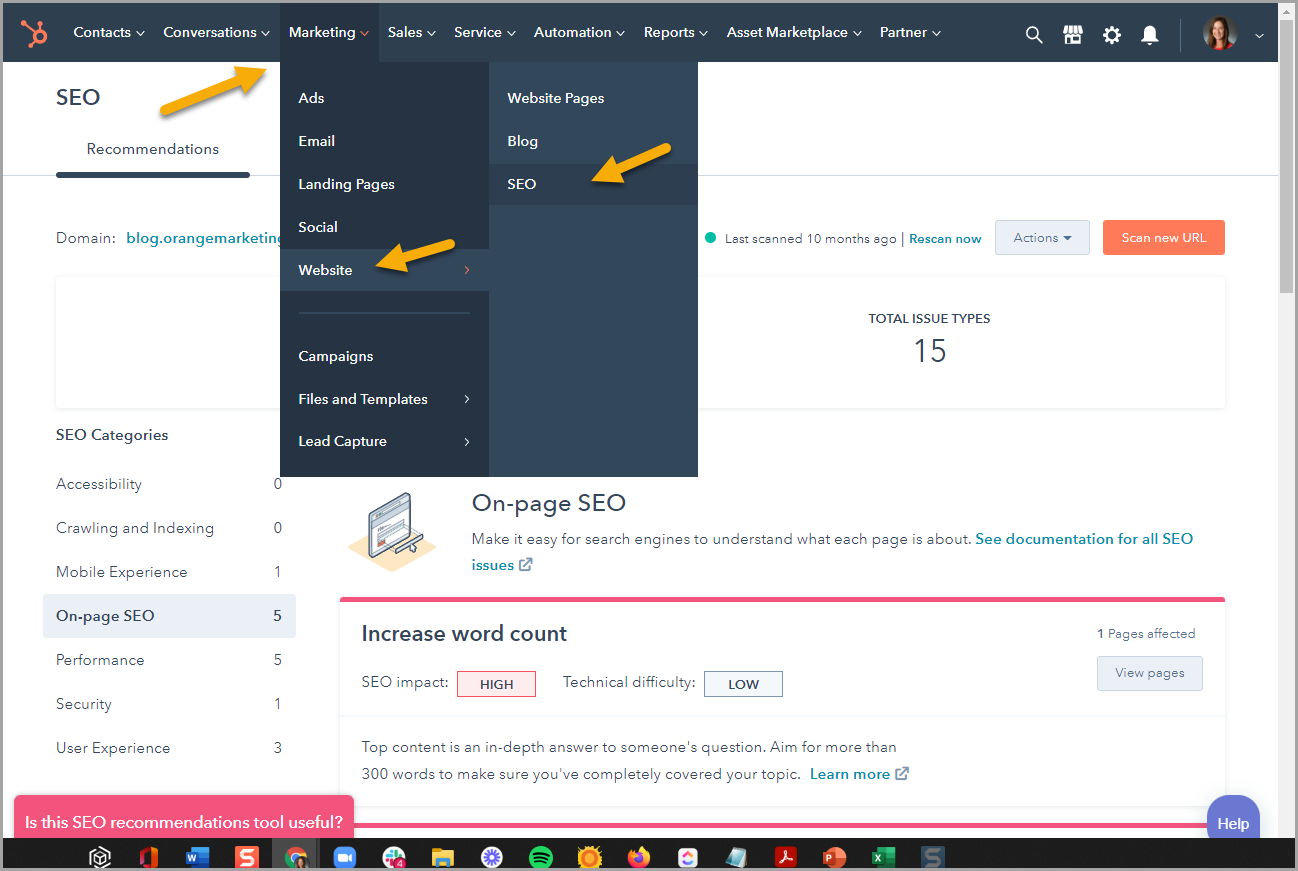Select the Security category
Image resolution: width=1298 pixels, height=871 pixels.
pyautogui.click(x=169, y=704)
